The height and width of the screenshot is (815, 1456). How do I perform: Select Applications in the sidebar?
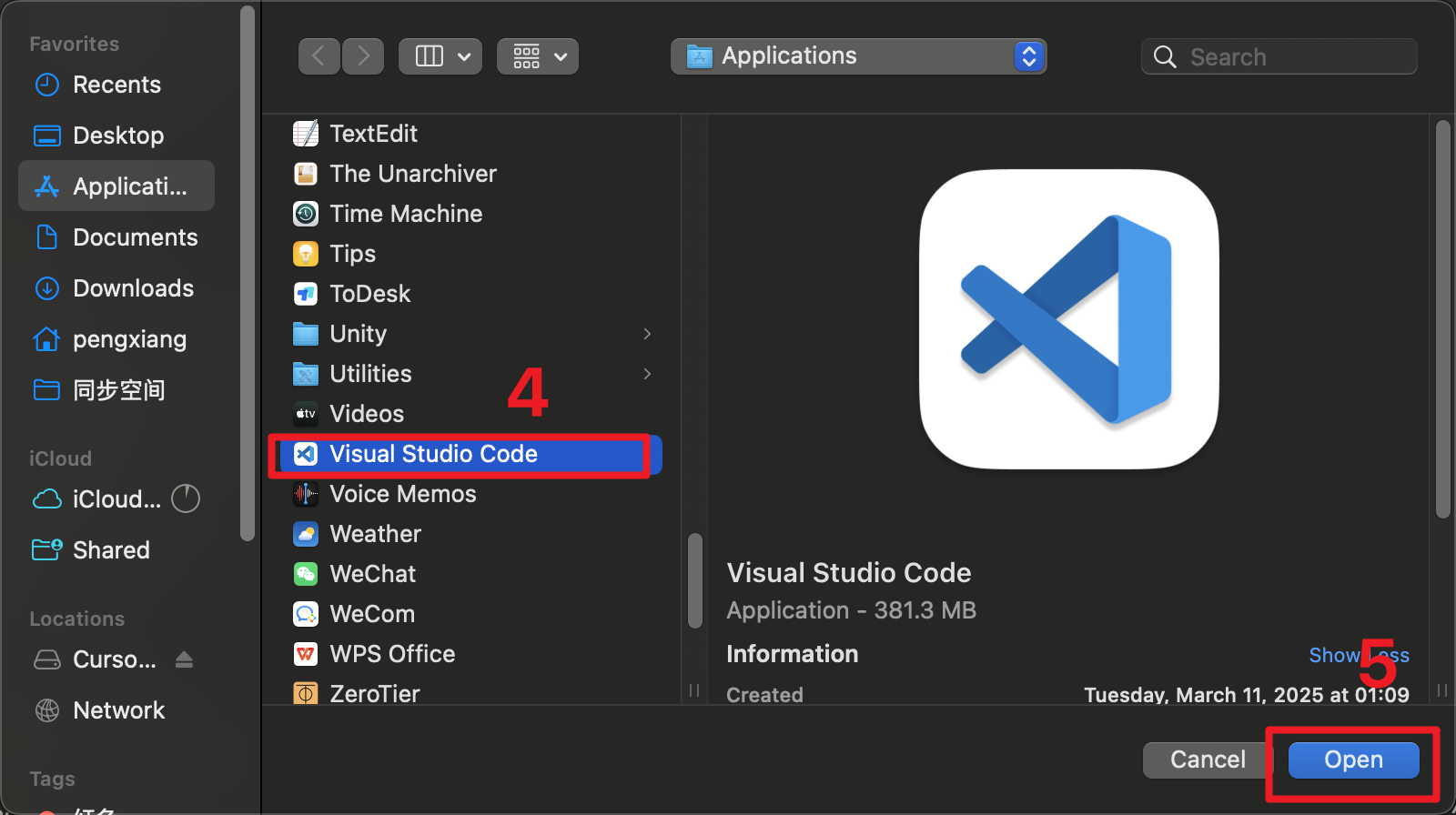pos(116,186)
